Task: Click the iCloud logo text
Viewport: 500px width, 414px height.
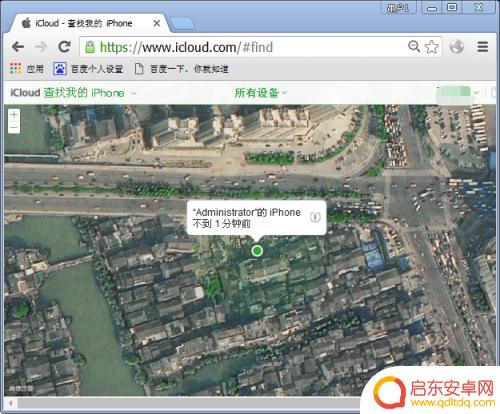Action: [25, 93]
